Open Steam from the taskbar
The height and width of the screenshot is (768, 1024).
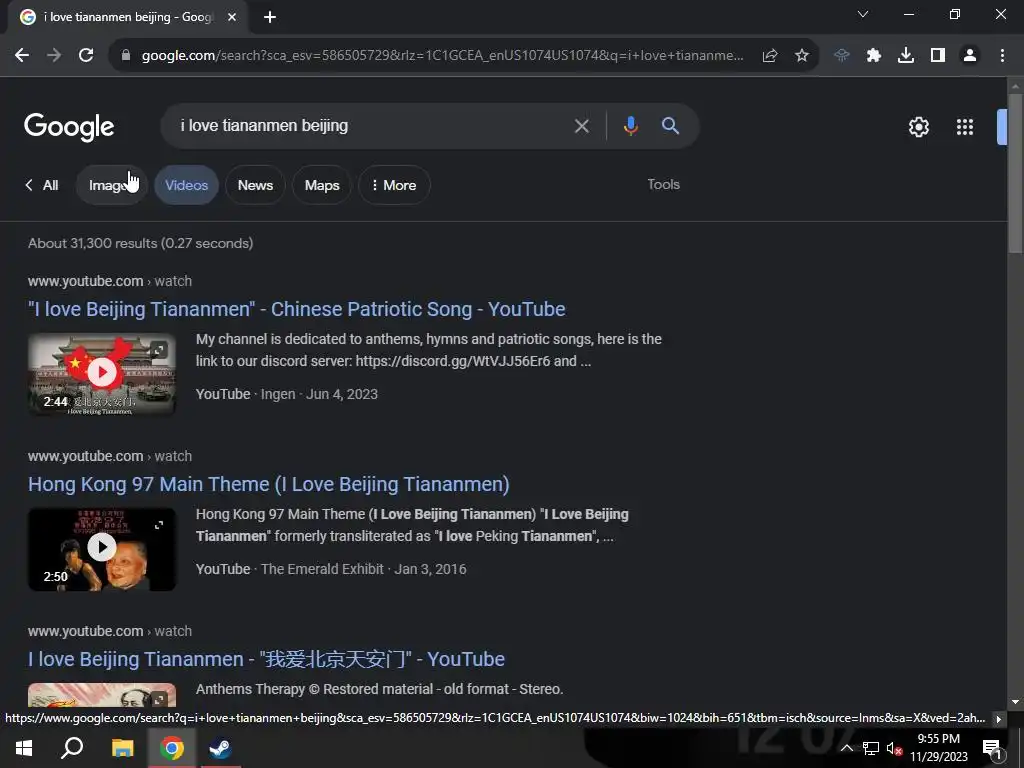tap(220, 748)
